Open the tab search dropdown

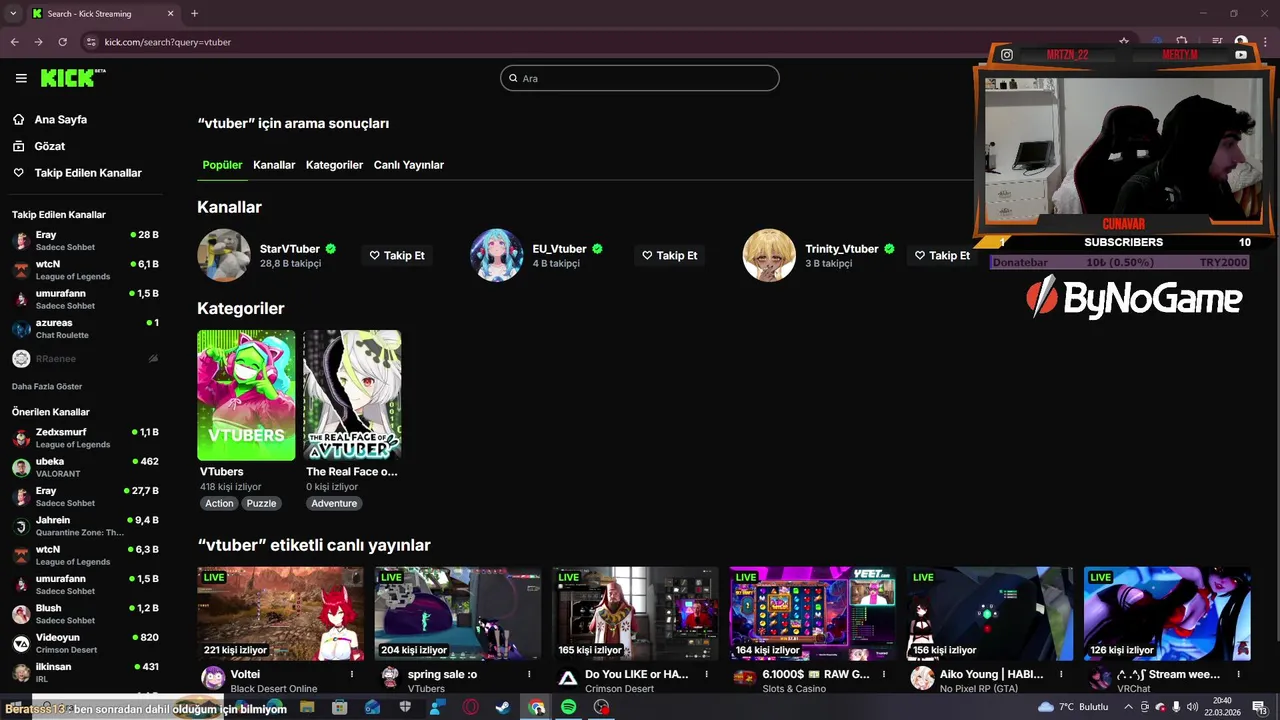point(12,14)
